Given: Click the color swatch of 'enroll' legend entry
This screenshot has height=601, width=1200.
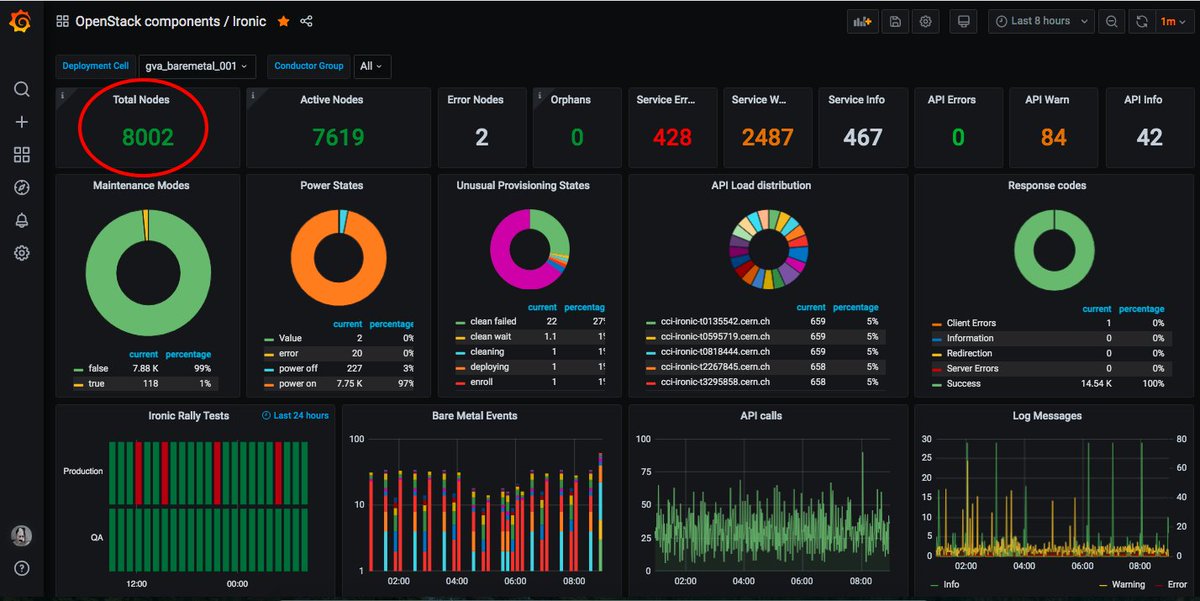Looking at the screenshot, I should click(x=460, y=383).
